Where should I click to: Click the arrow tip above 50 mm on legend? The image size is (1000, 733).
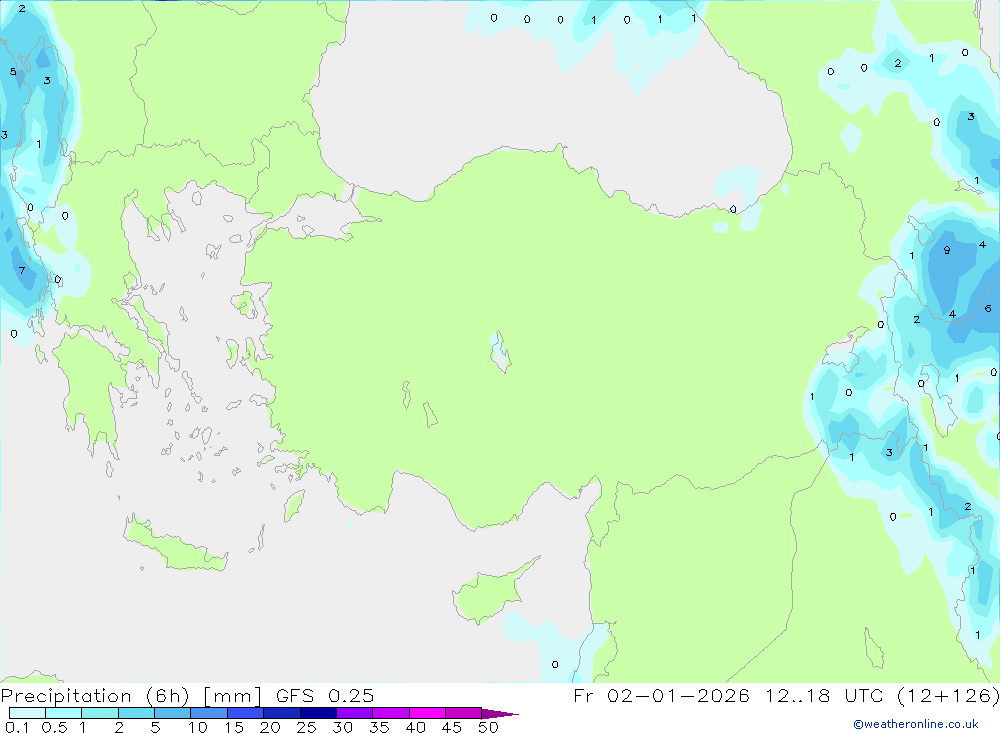[x=501, y=714]
